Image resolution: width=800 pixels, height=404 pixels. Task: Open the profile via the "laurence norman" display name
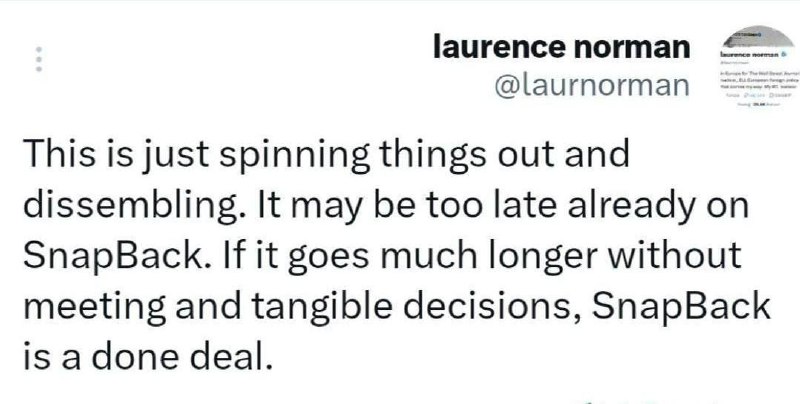pyautogui.click(x=561, y=47)
